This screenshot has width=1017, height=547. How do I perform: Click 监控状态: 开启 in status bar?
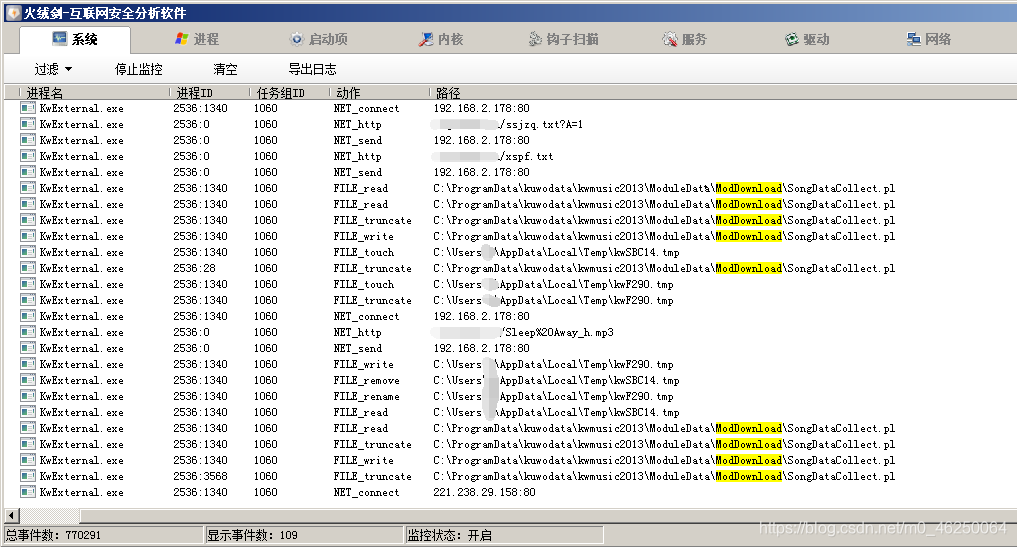pyautogui.click(x=449, y=535)
